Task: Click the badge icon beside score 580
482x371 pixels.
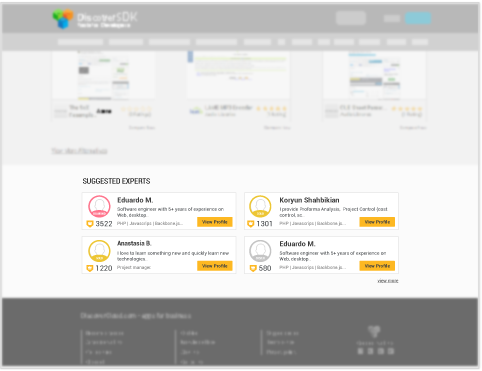Action: click(253, 268)
